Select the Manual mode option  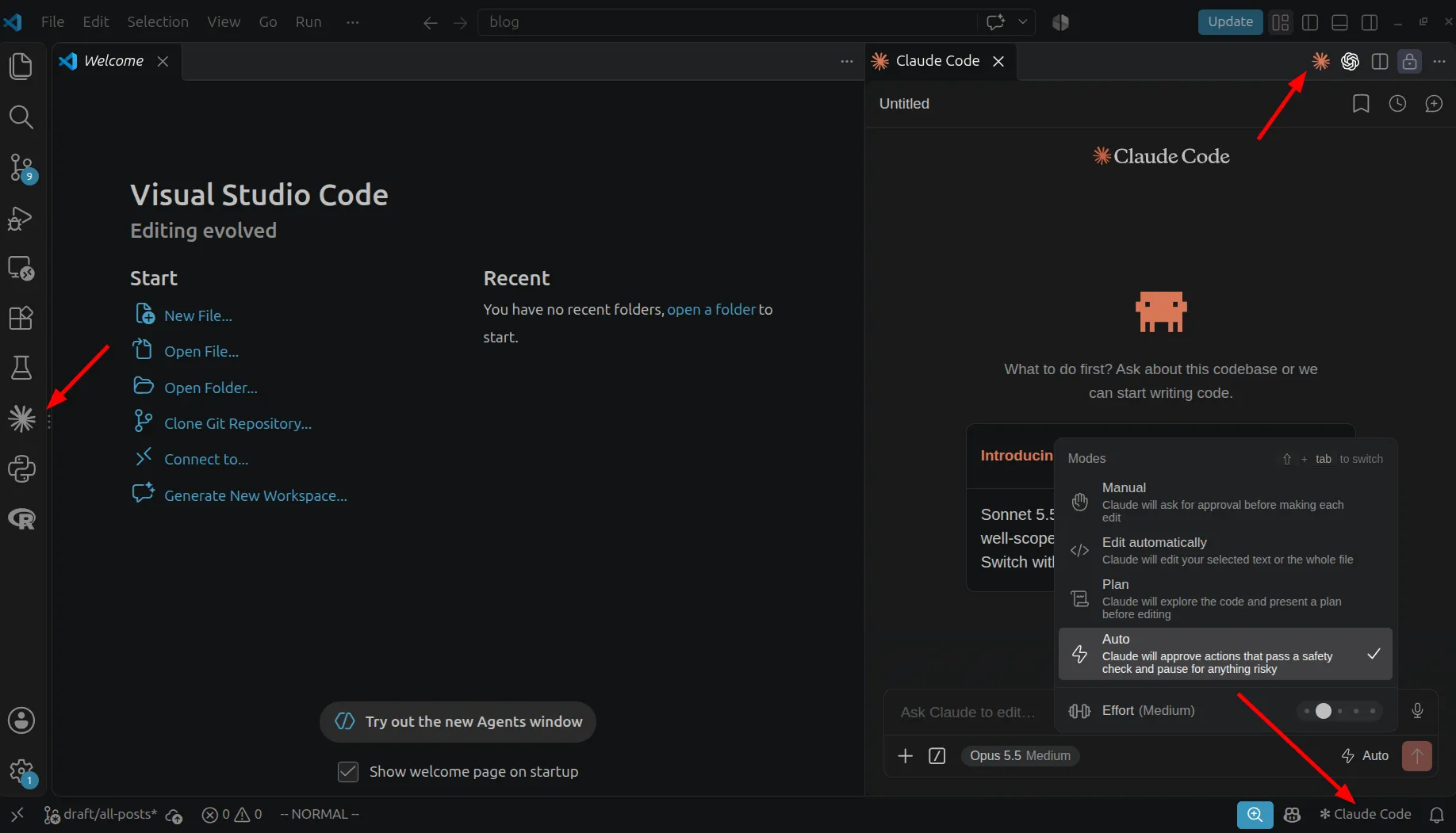pyautogui.click(x=1225, y=502)
